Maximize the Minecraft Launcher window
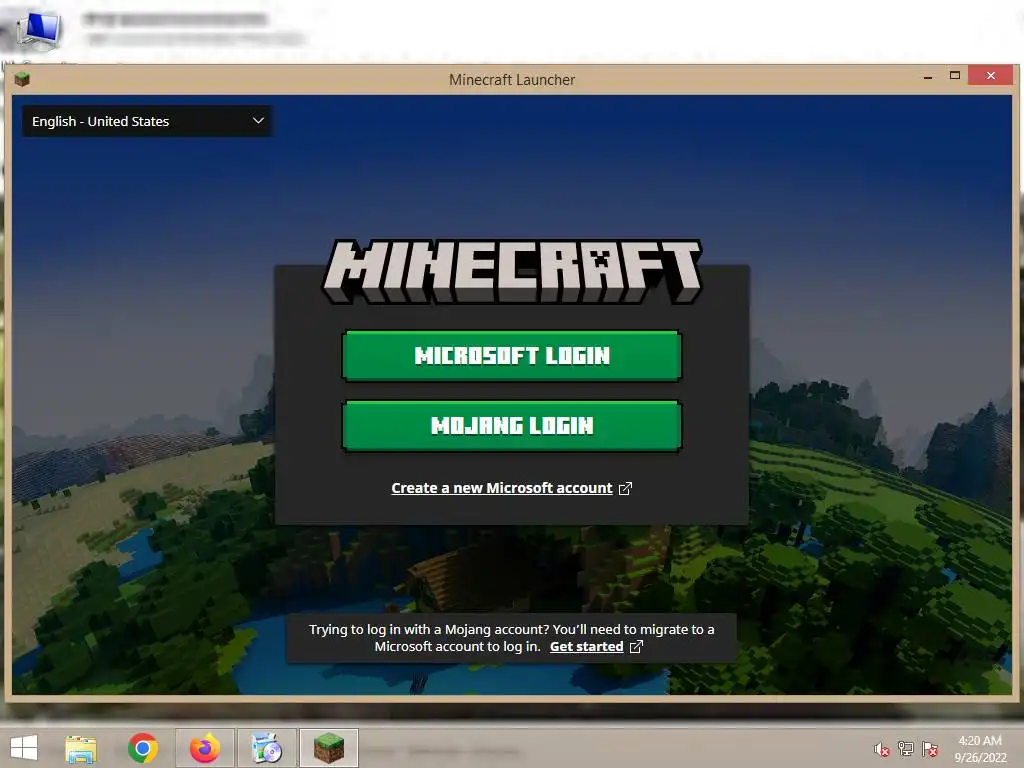This screenshot has width=1024, height=768. [x=955, y=76]
